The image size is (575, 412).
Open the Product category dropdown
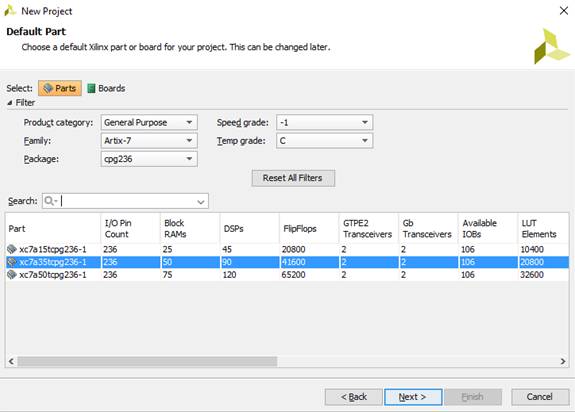[x=149, y=122]
